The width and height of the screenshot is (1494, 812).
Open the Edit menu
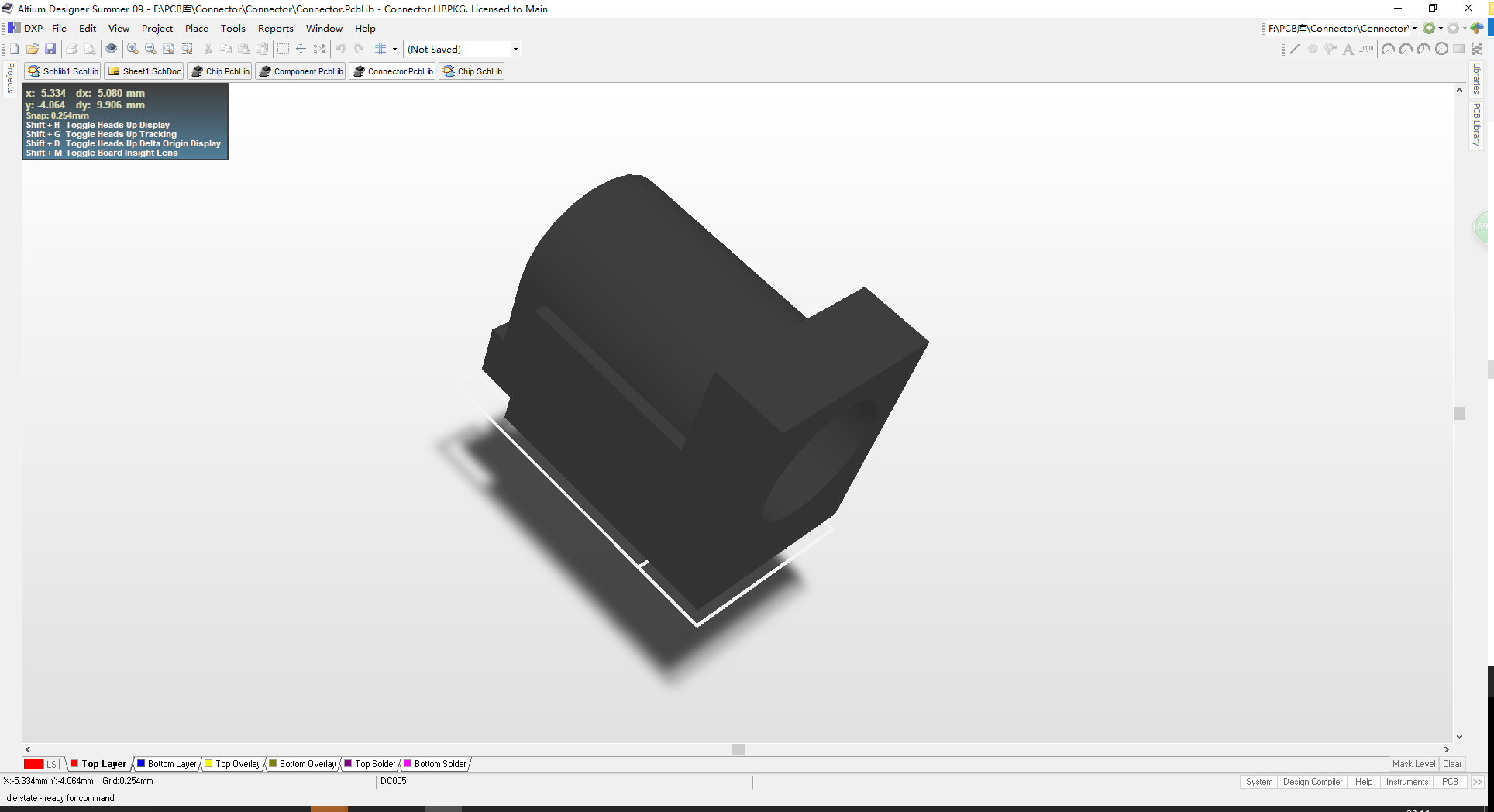[88, 28]
